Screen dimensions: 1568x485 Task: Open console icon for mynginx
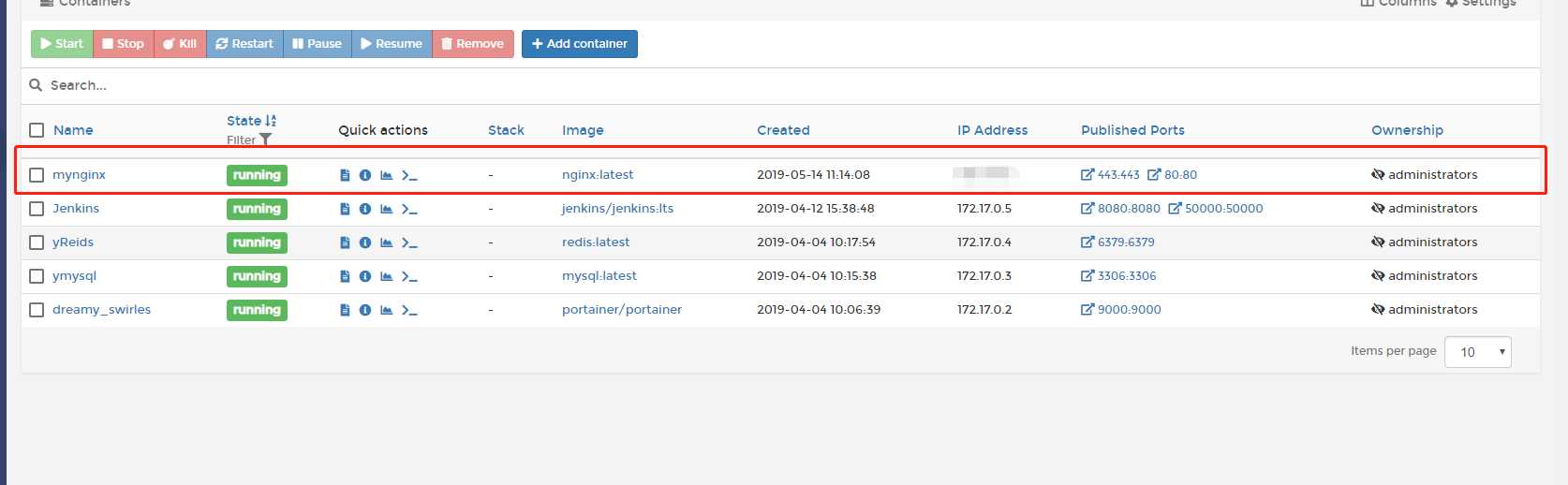click(x=409, y=175)
